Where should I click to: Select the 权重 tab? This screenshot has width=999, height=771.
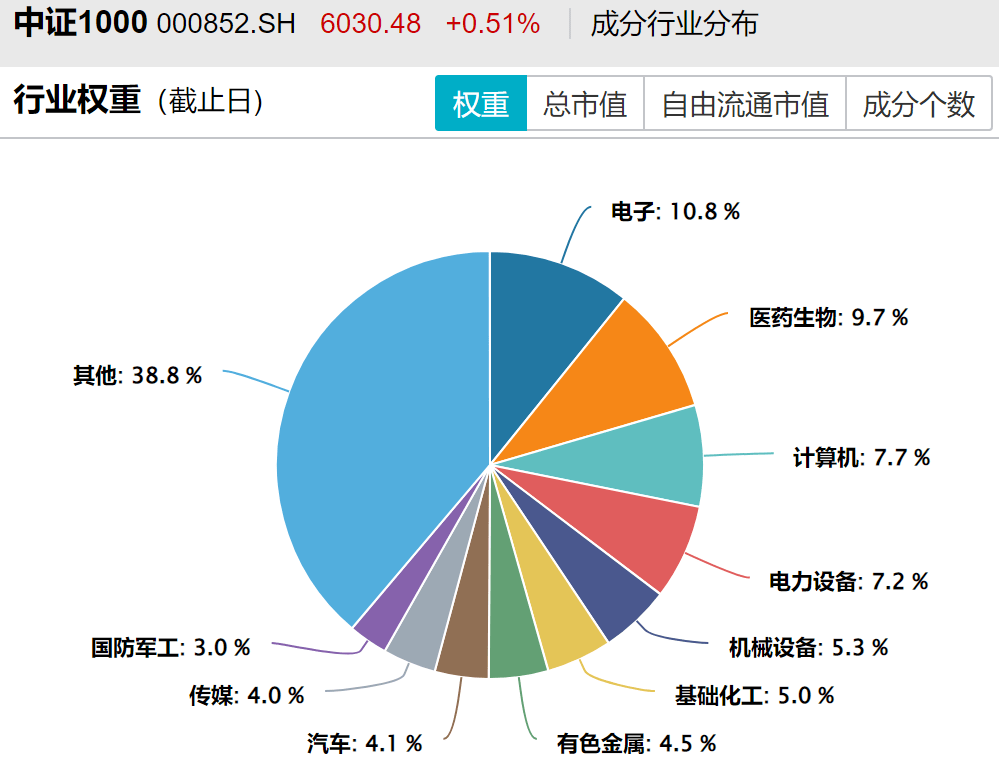pos(481,103)
